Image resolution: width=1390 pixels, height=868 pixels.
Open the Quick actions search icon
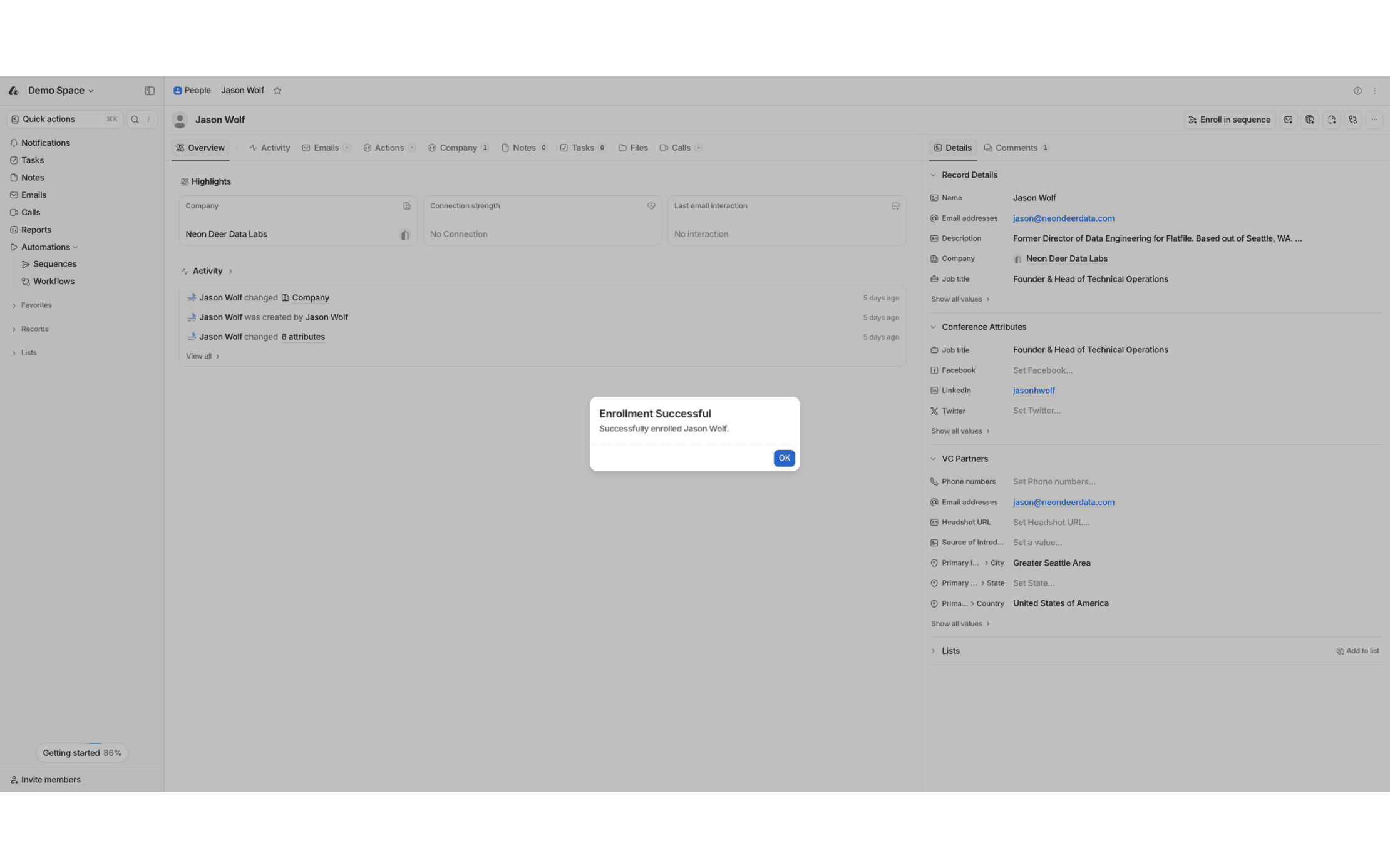click(135, 119)
